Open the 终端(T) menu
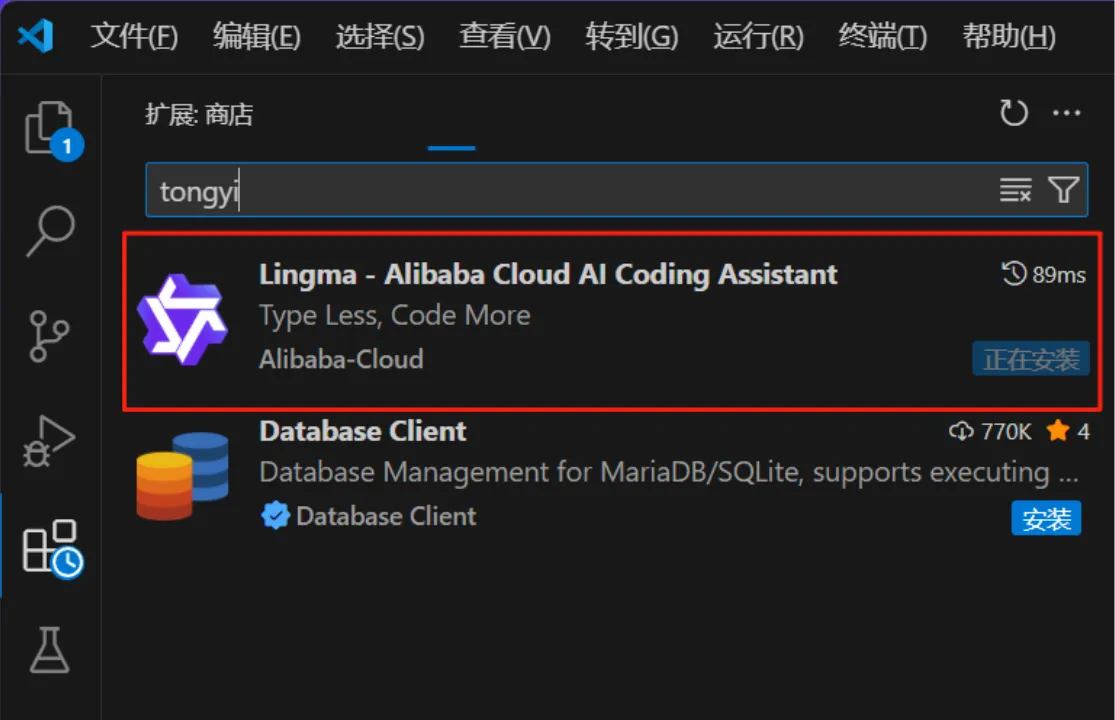The width and height of the screenshot is (1115, 720). click(x=882, y=36)
